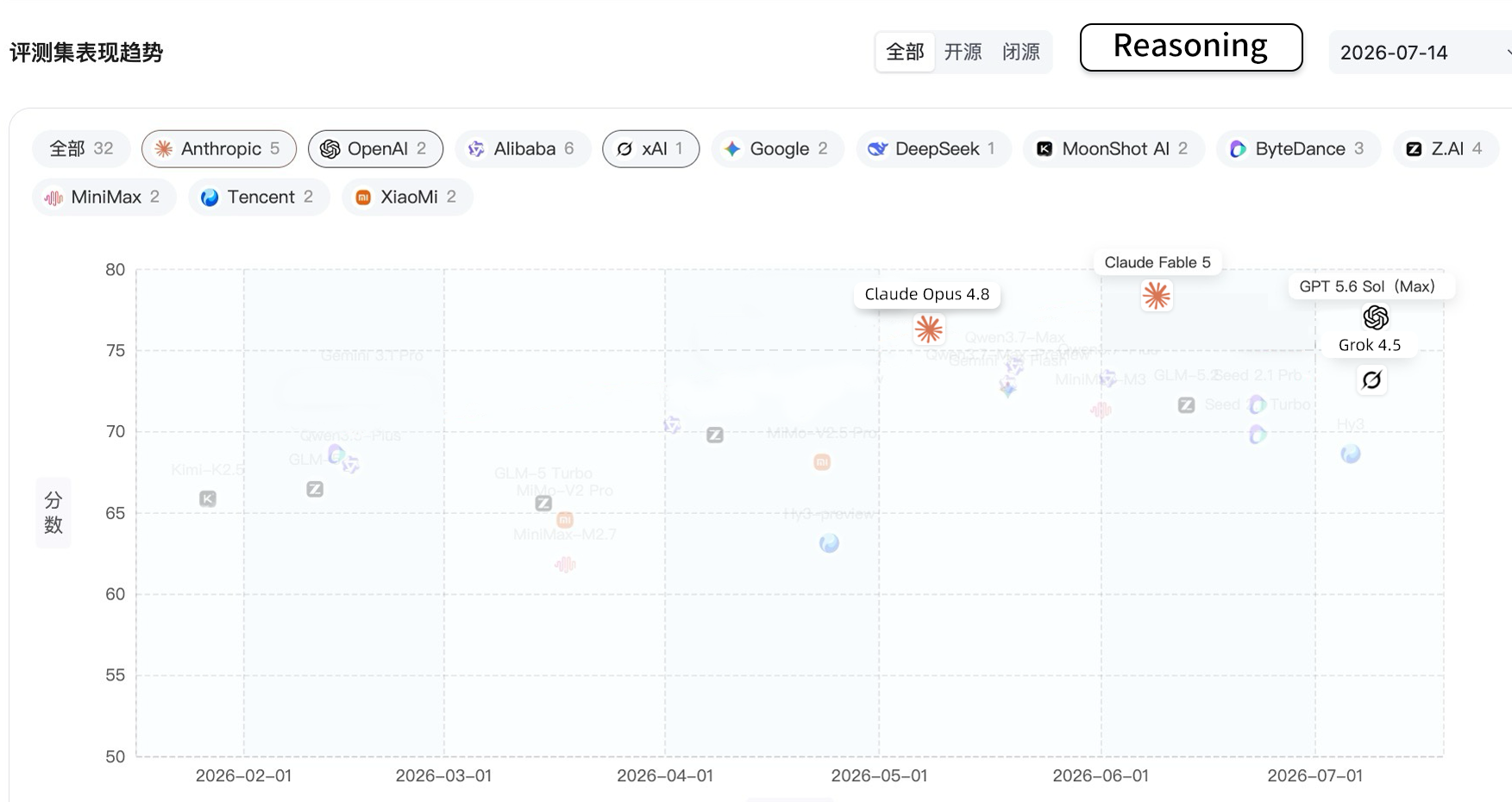Click the y-axis value 50
This screenshot has width=1512, height=802.
(x=116, y=756)
